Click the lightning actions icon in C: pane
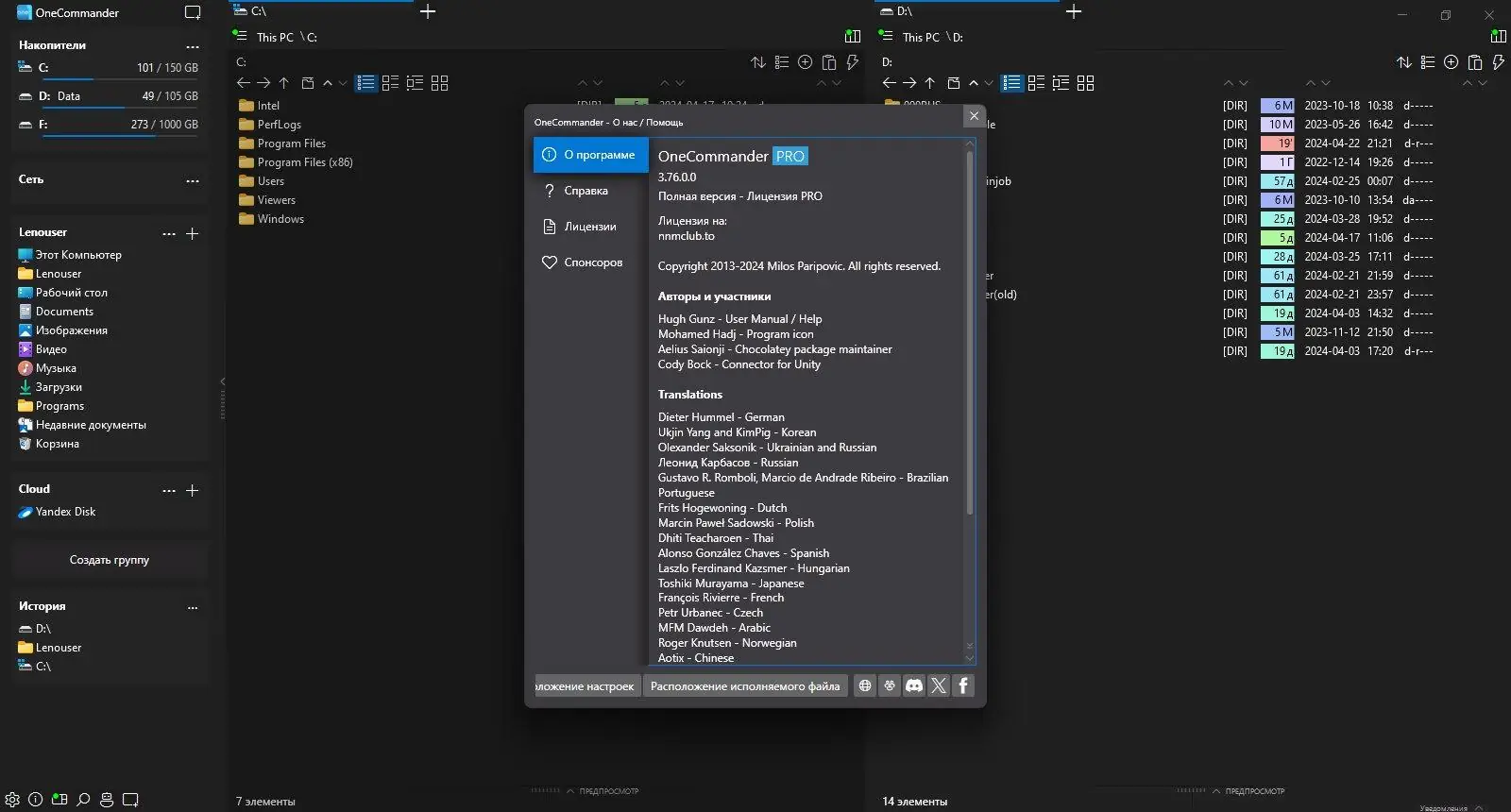Viewport: 1511px width, 812px height. click(x=852, y=62)
